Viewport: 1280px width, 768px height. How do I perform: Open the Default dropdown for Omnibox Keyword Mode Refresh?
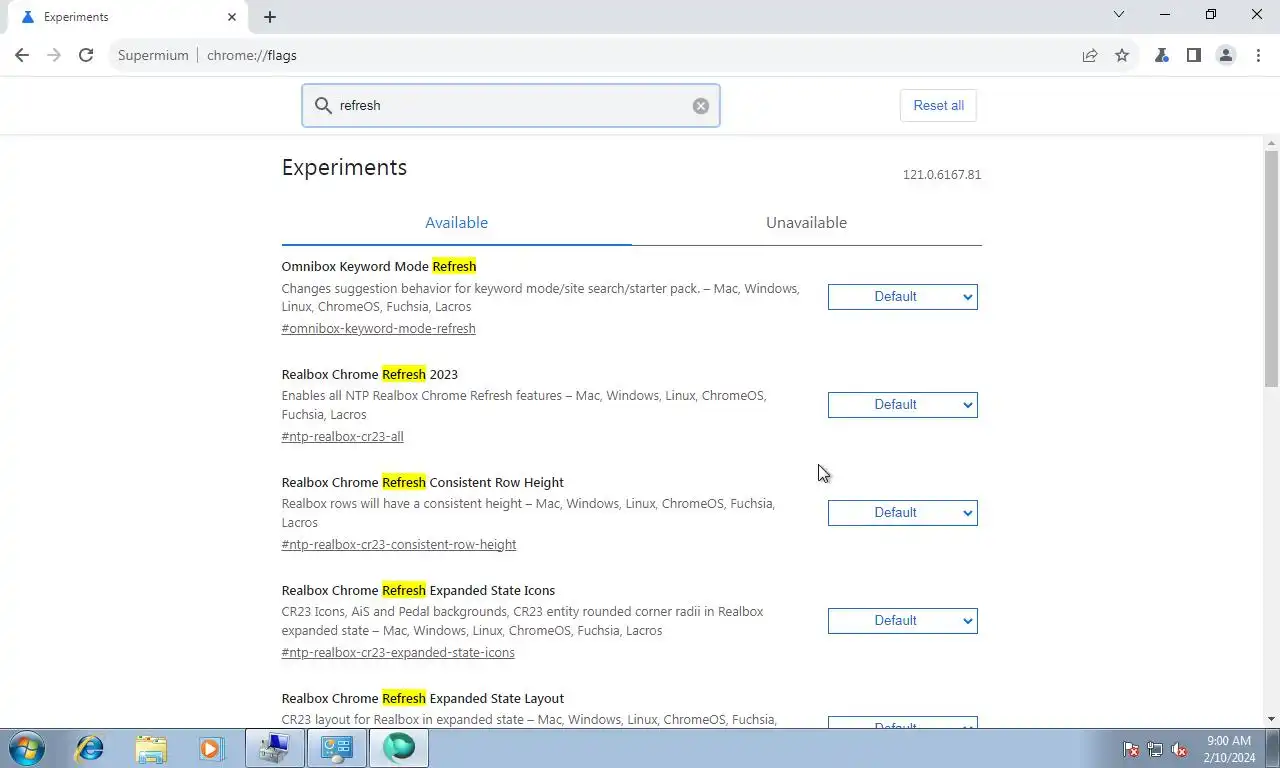[x=902, y=297]
